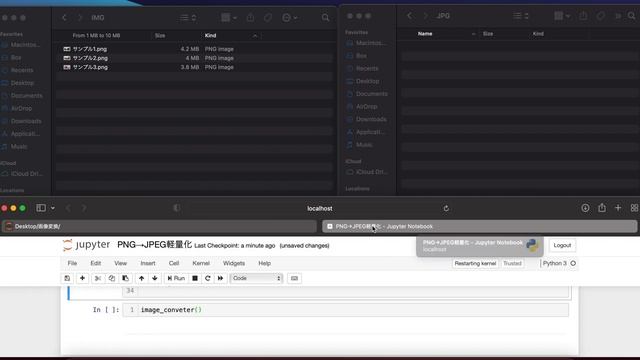Rename the notebook title PNG→JPEG軽量化
Screen dimensions: 640x360
click(154, 244)
